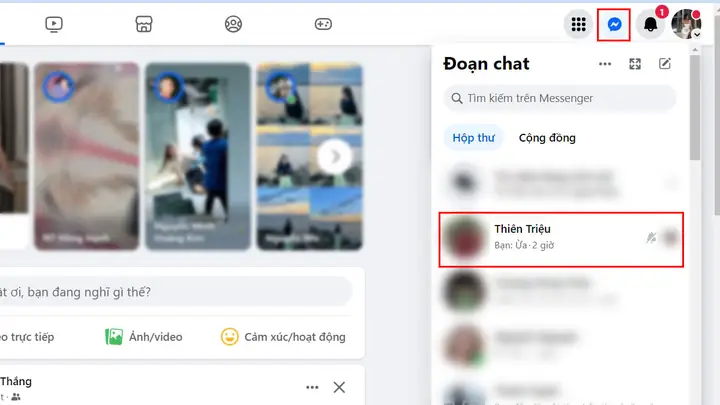720x405 pixels.
Task: Open the nine-dot menu grid
Action: [x=579, y=24]
